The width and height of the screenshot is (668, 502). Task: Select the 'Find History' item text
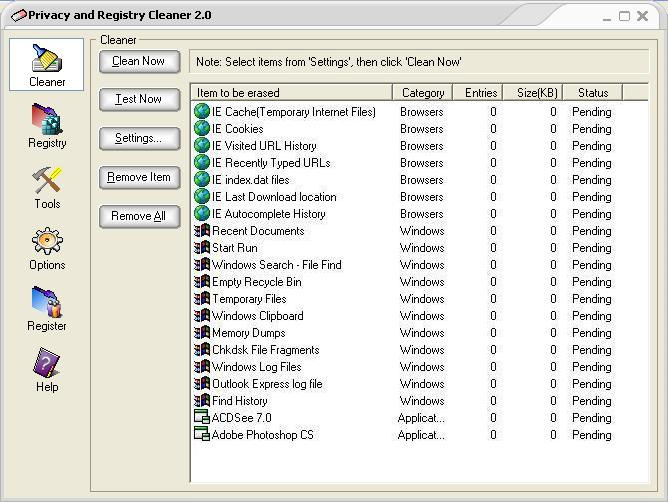(x=240, y=401)
